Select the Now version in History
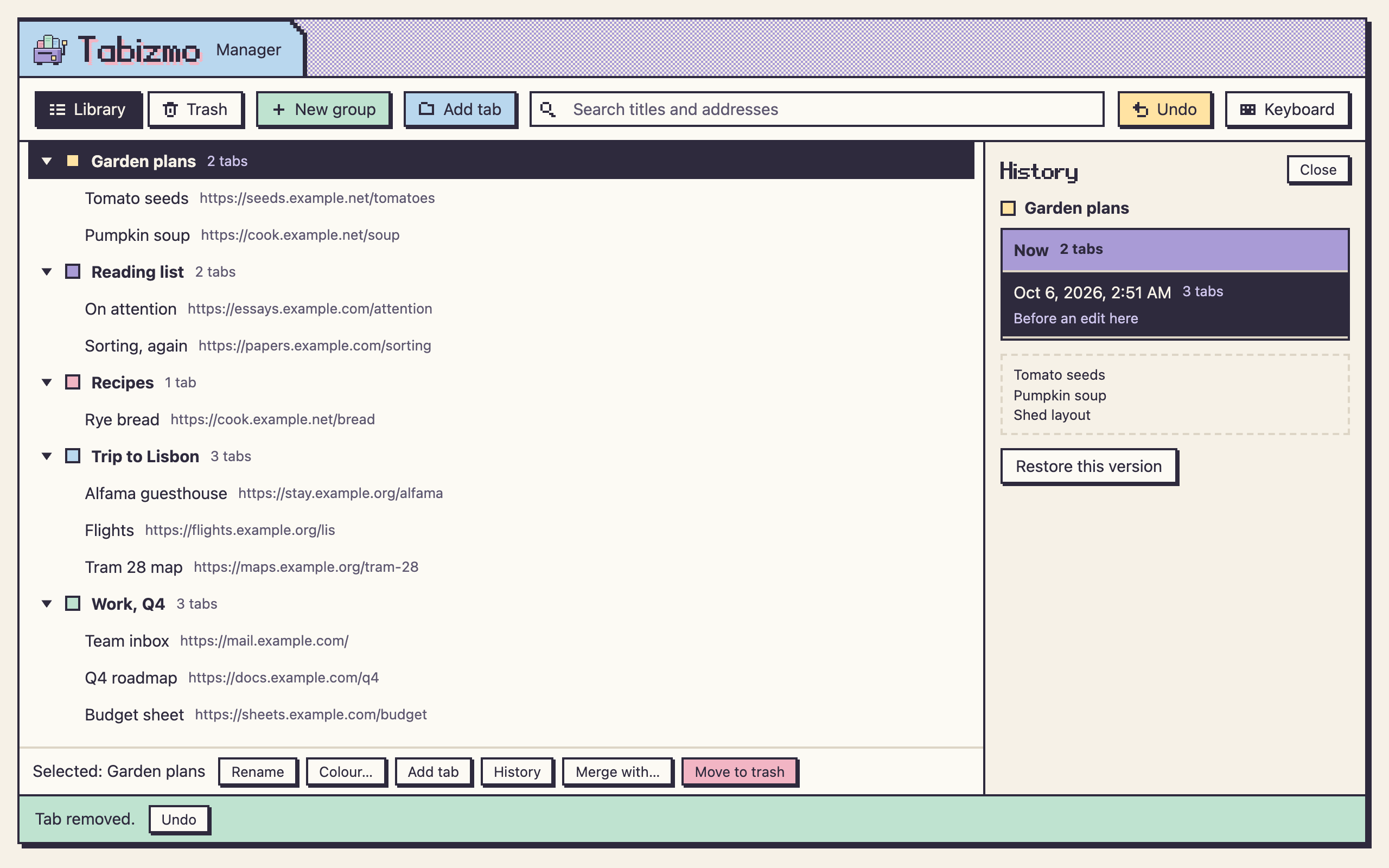 [1175, 250]
